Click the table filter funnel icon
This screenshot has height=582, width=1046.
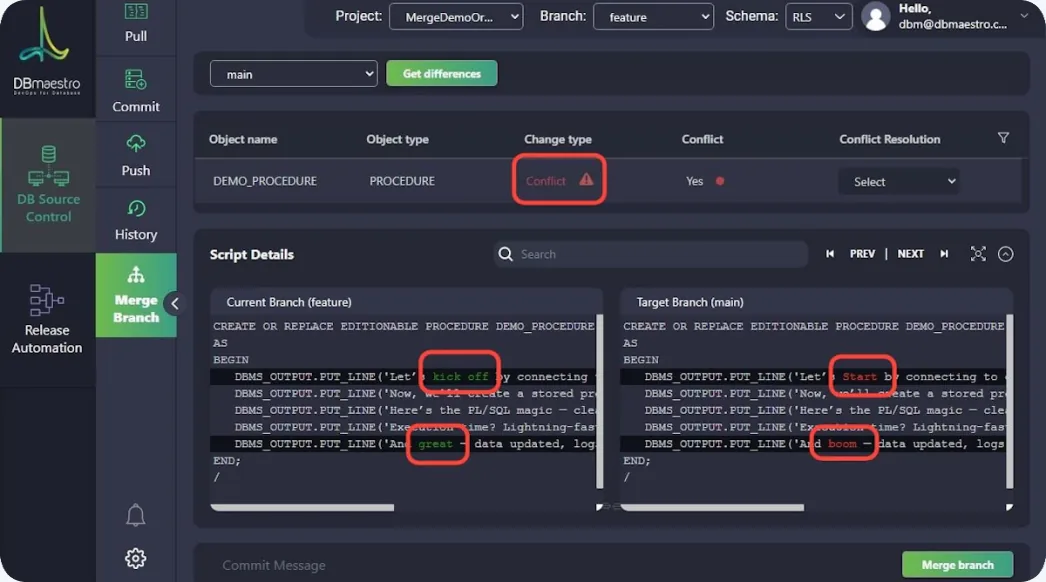[x=1003, y=138]
